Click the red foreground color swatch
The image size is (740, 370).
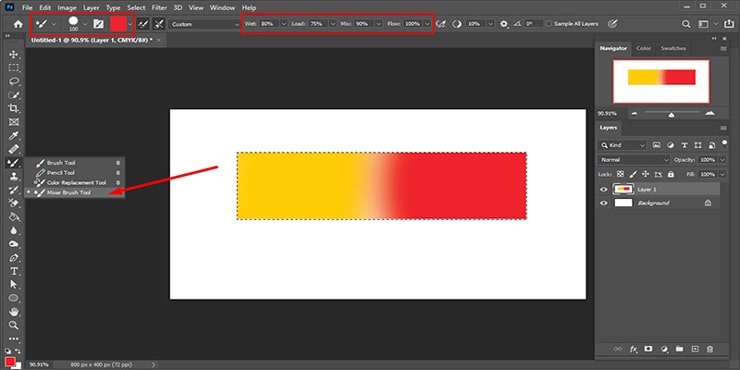click(10, 362)
